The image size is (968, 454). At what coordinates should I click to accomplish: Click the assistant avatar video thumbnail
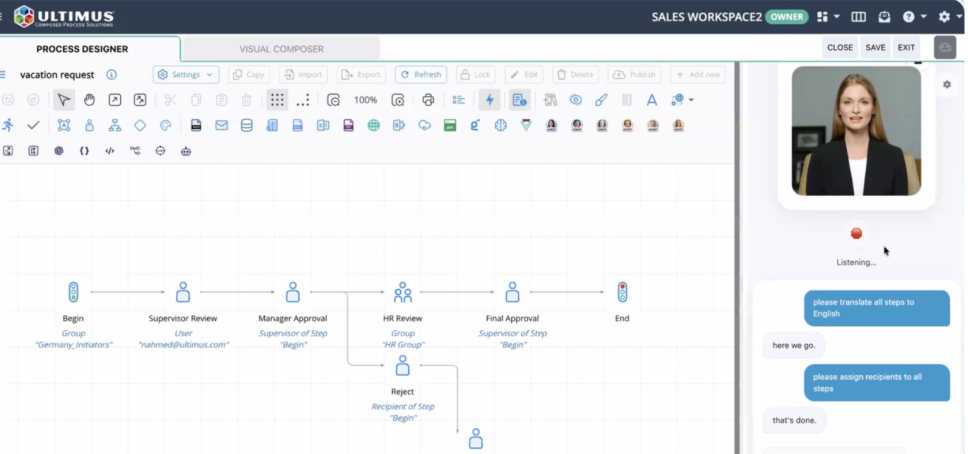click(x=856, y=131)
